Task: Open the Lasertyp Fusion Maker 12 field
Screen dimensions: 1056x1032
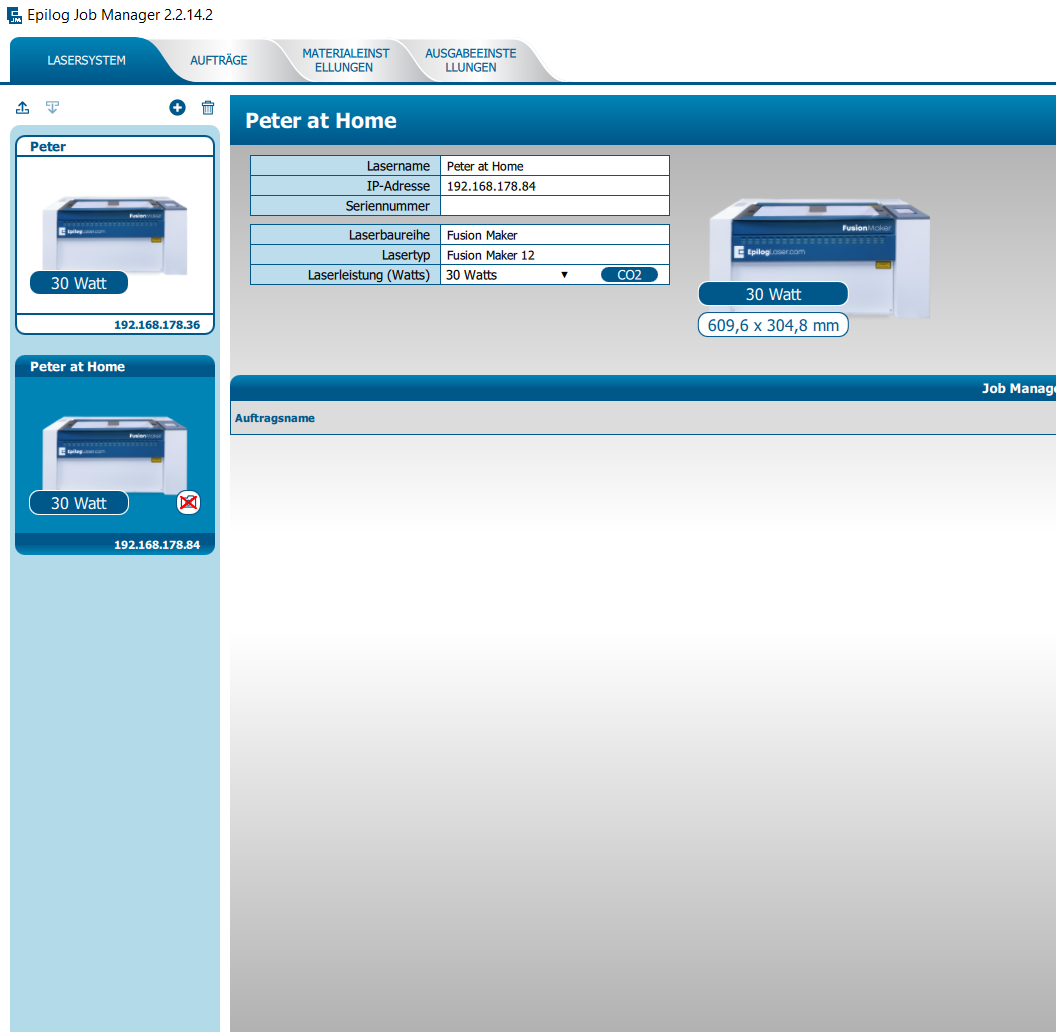Action: (555, 255)
